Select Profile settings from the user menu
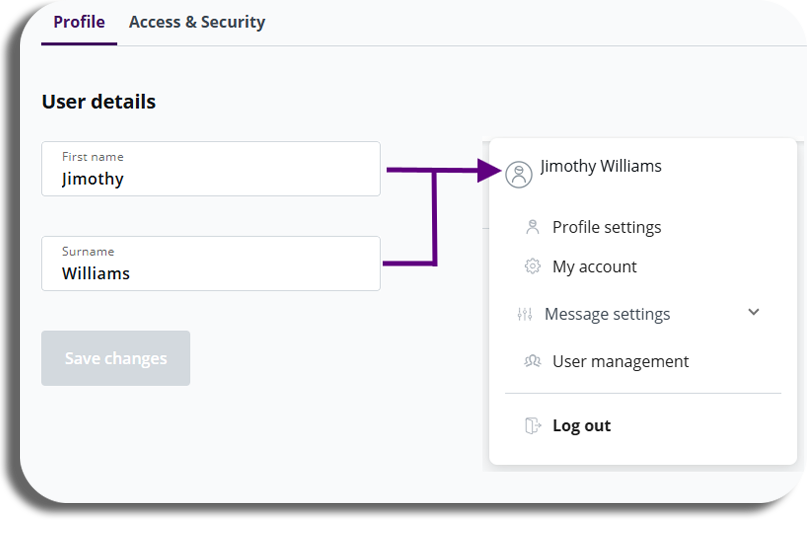The height and width of the screenshot is (535, 811). 606,227
